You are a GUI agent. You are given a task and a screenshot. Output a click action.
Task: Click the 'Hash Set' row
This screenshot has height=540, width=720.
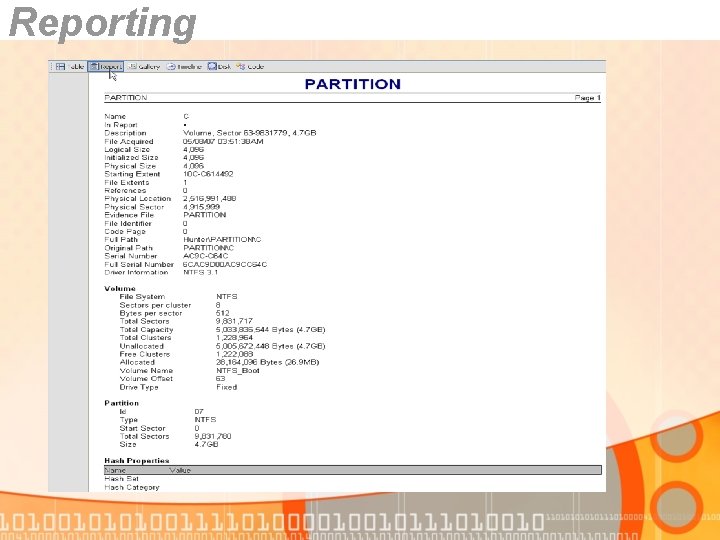tap(122, 479)
